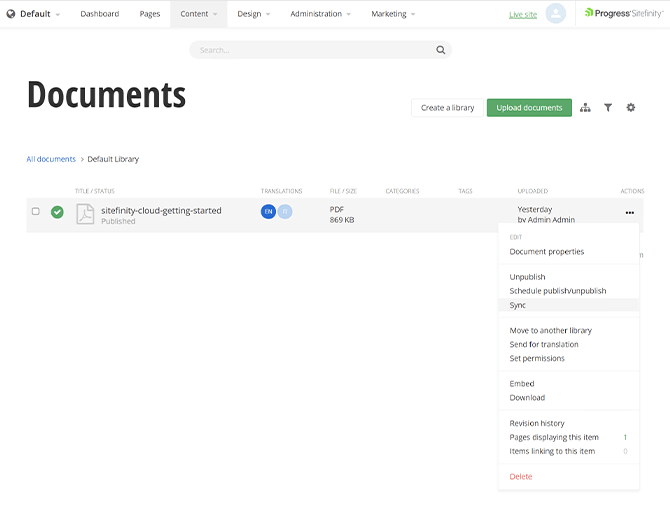Select the faded second translation badge
This screenshot has height=510, width=670.
pyautogui.click(x=285, y=211)
